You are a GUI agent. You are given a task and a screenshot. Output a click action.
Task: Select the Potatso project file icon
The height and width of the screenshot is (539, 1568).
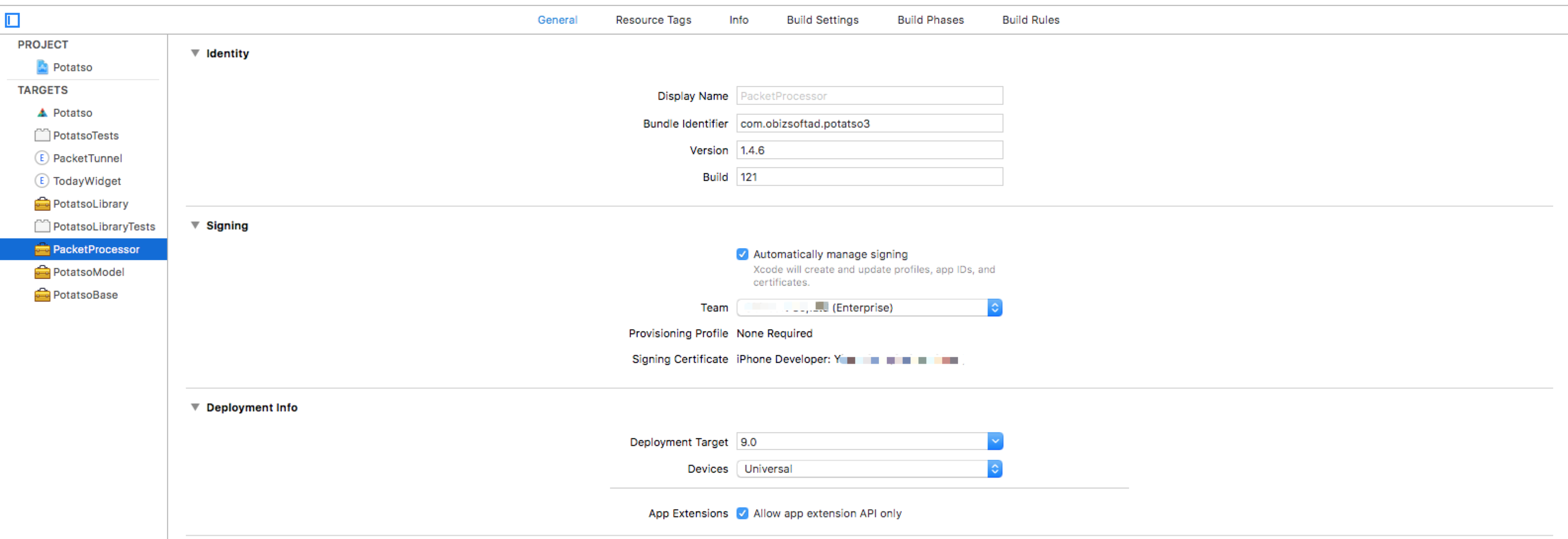coord(42,67)
